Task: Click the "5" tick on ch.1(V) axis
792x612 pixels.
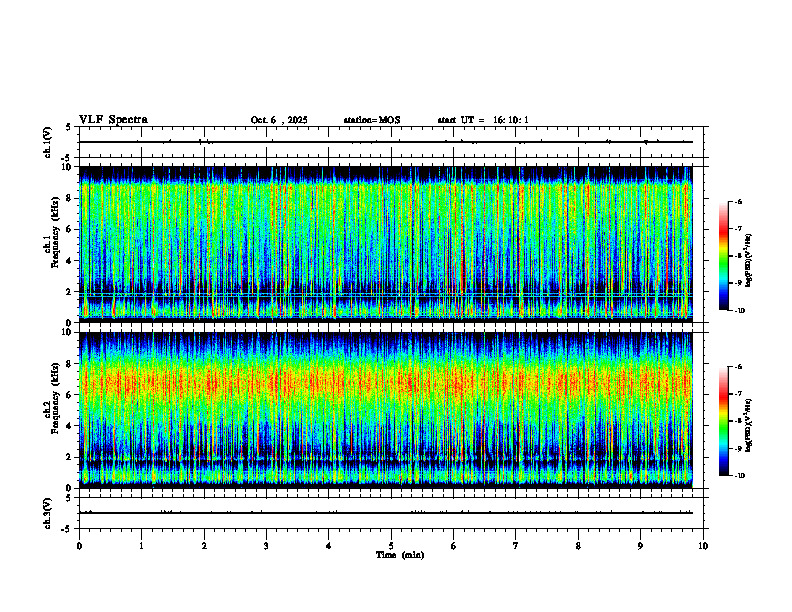Action: click(x=69, y=127)
